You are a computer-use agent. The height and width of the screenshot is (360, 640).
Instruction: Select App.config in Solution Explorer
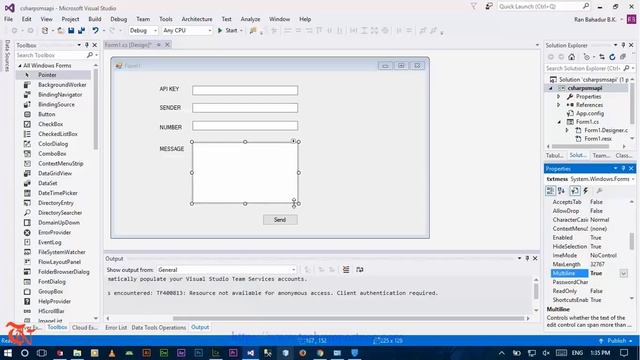click(590, 113)
